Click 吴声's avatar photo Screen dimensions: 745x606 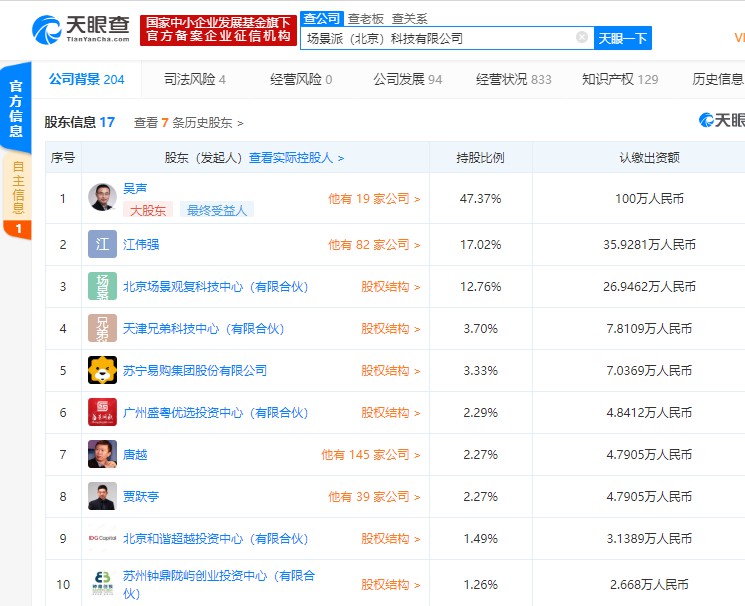coord(102,197)
